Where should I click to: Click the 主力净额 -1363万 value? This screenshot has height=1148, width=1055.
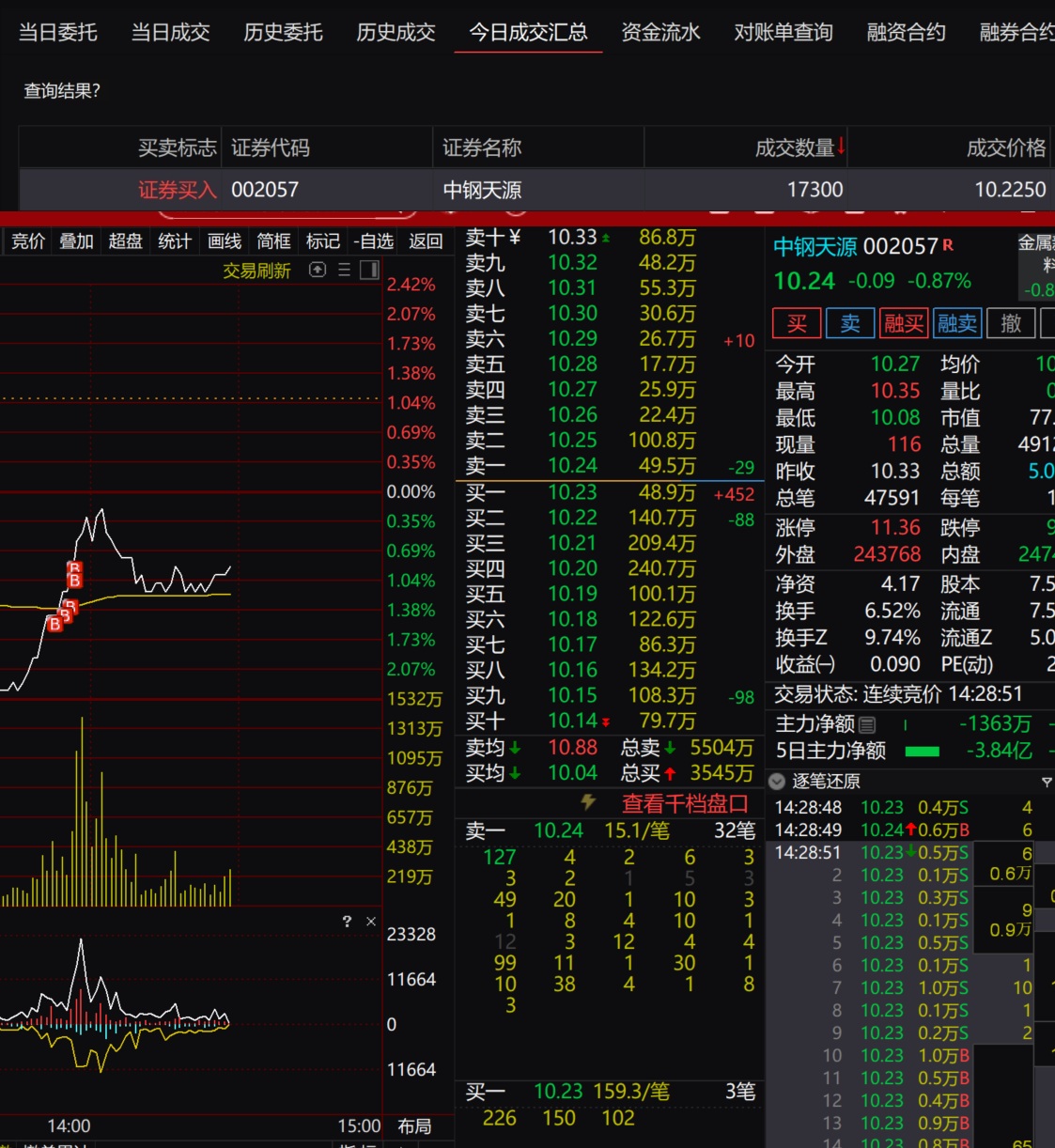(995, 723)
